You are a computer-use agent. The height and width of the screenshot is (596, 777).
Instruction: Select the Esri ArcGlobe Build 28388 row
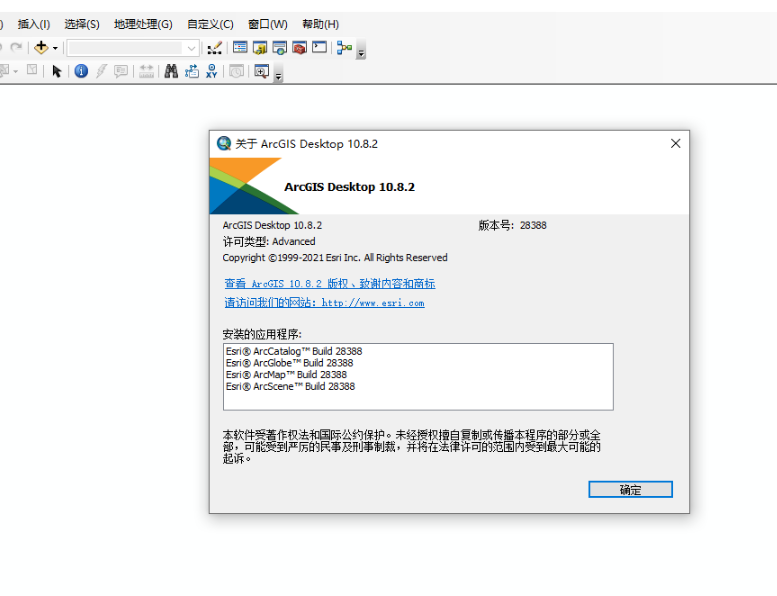289,363
